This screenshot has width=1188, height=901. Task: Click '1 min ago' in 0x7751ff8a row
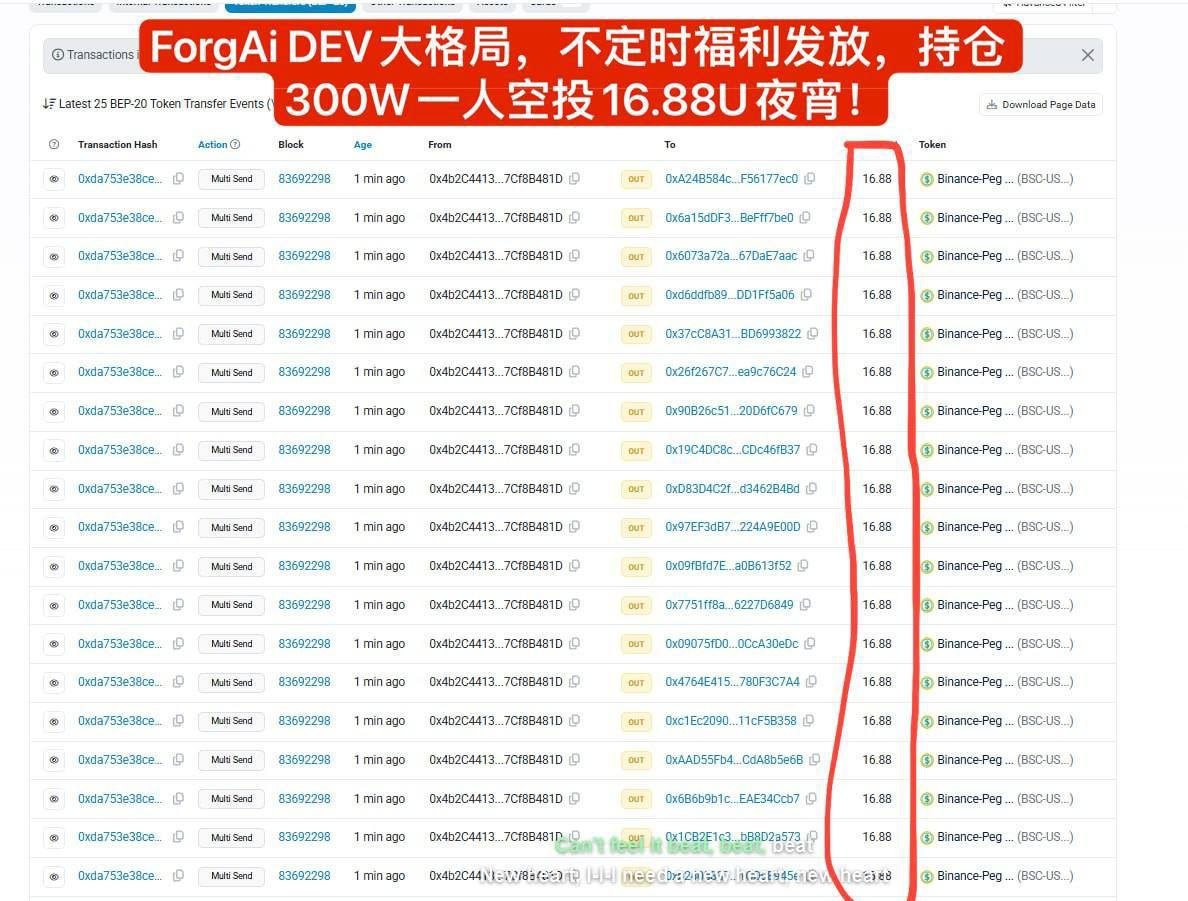[379, 605]
